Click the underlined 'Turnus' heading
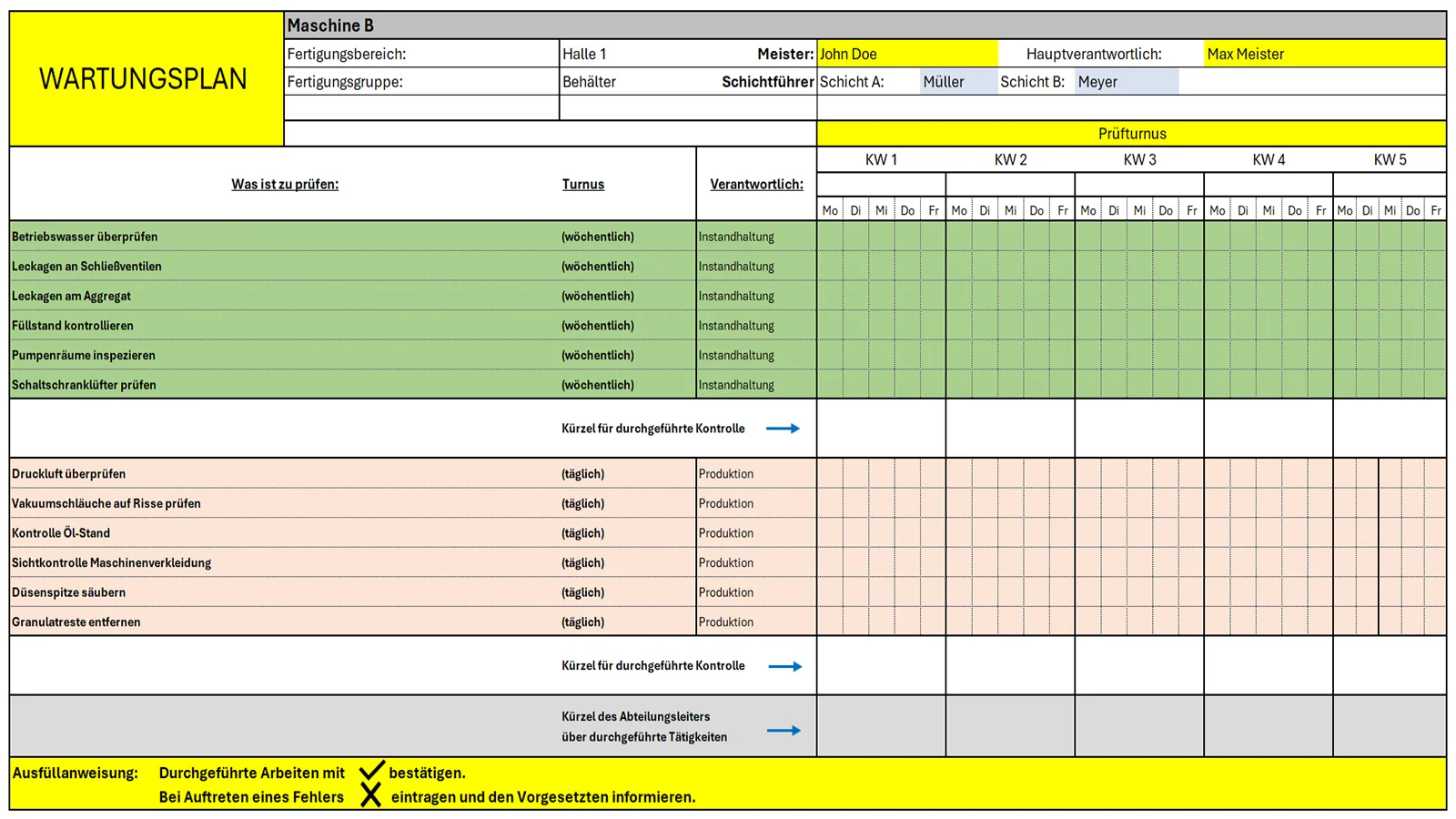Image resolution: width=1456 pixels, height=819 pixels. click(583, 184)
